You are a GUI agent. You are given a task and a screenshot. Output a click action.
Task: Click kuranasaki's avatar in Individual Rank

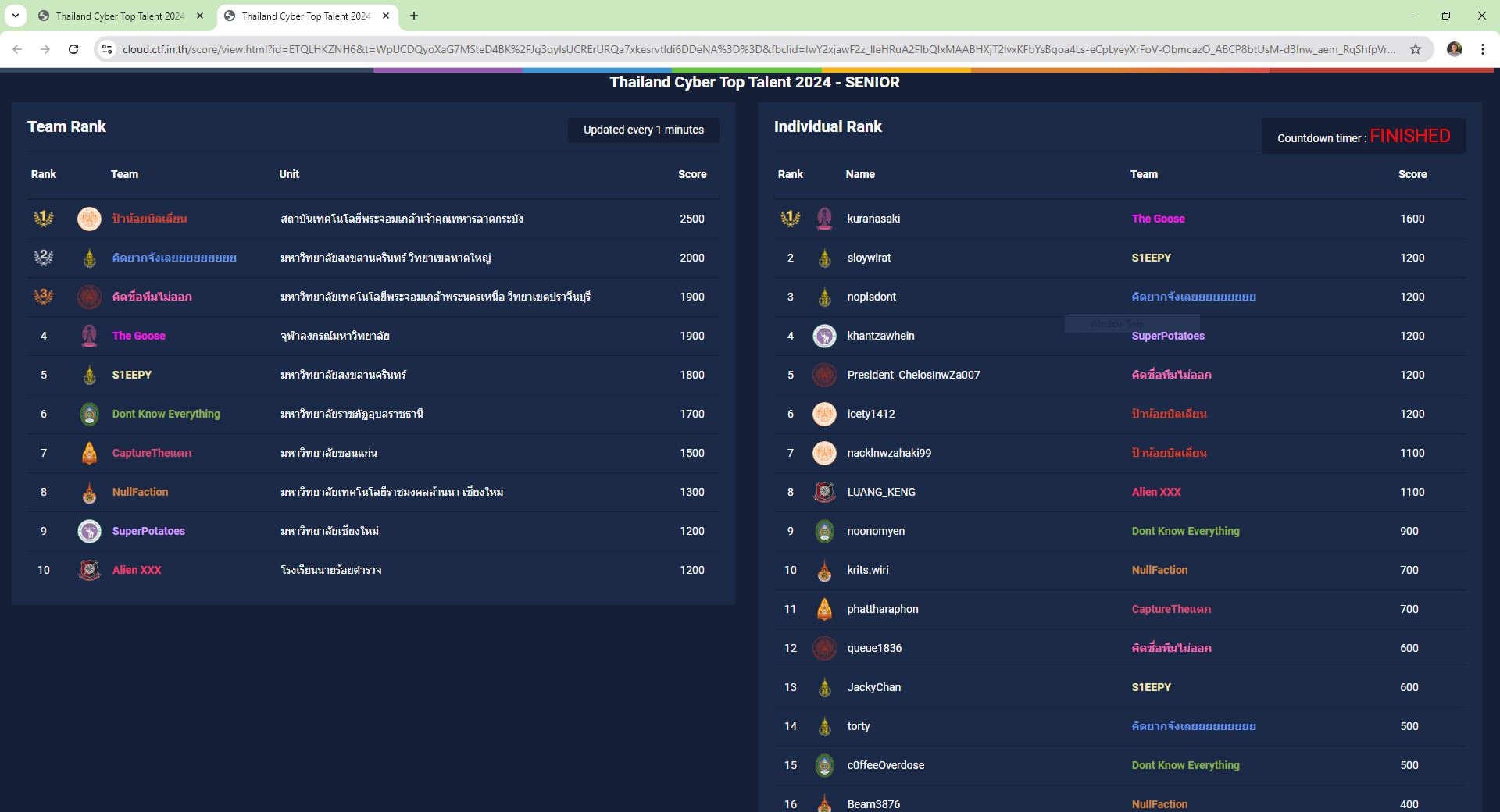[824, 219]
